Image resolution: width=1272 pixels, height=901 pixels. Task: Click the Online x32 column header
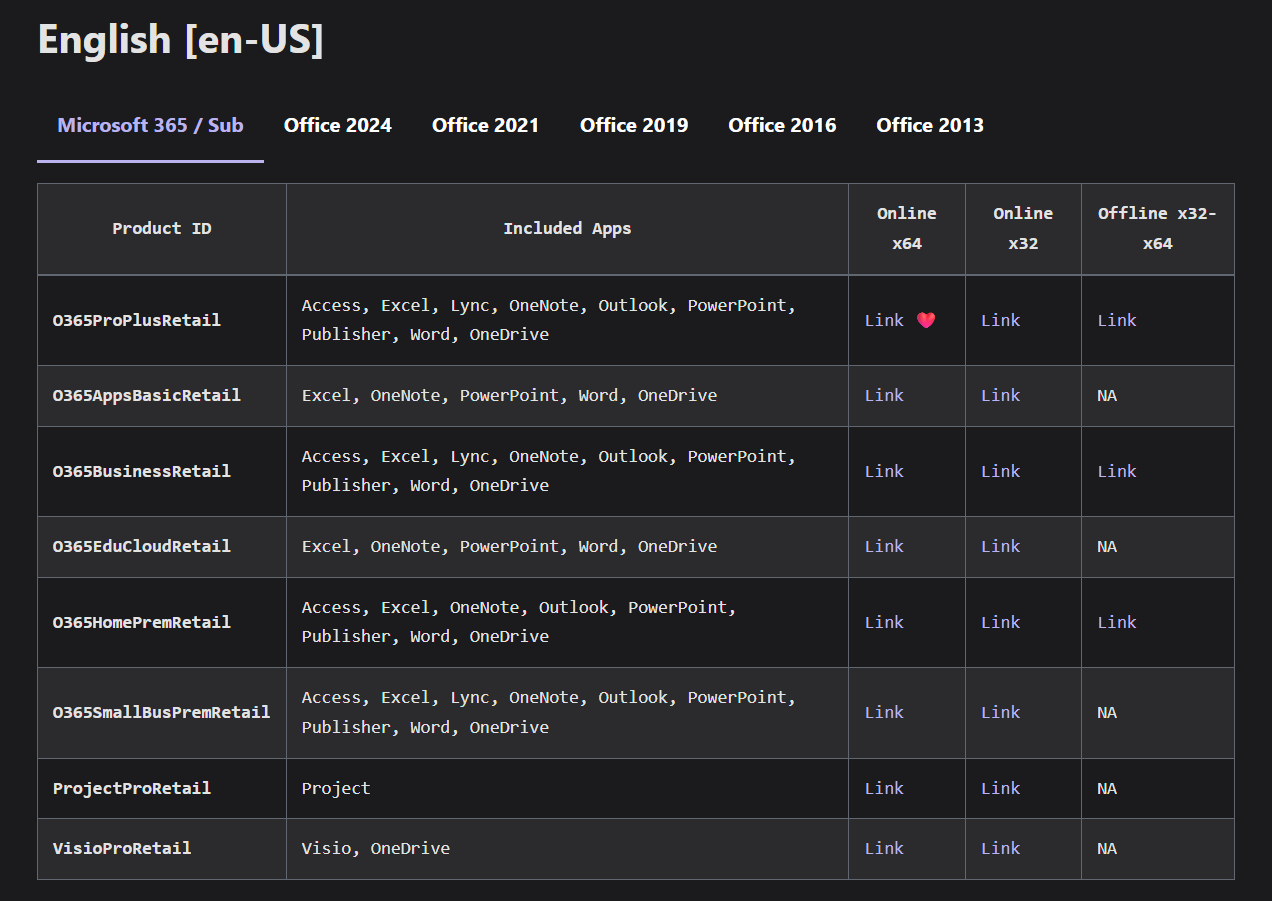[1023, 228]
